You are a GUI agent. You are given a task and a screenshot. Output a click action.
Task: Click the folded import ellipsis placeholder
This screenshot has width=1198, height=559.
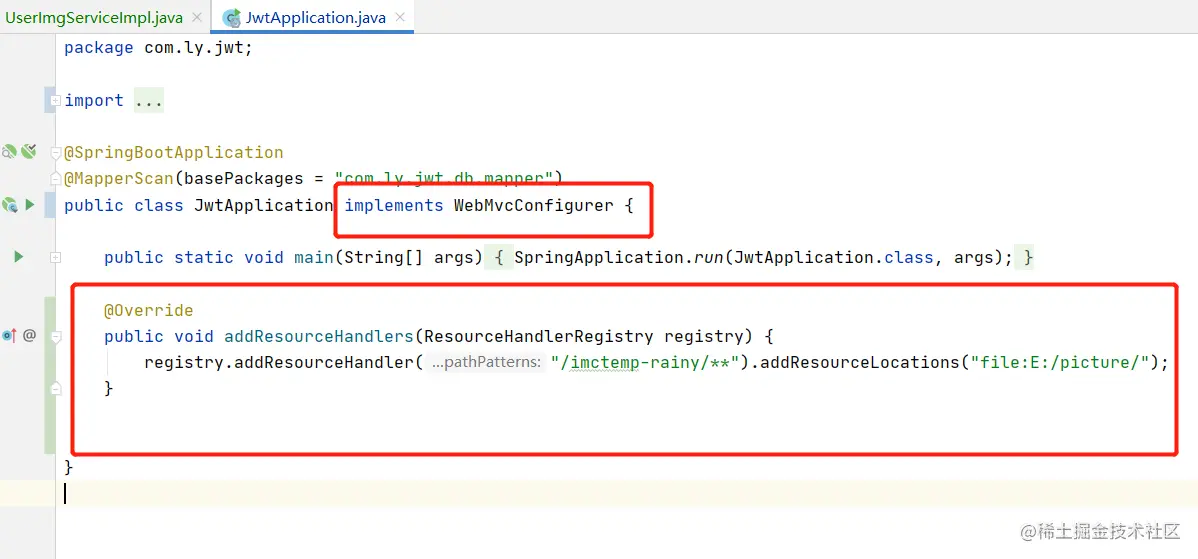[148, 100]
